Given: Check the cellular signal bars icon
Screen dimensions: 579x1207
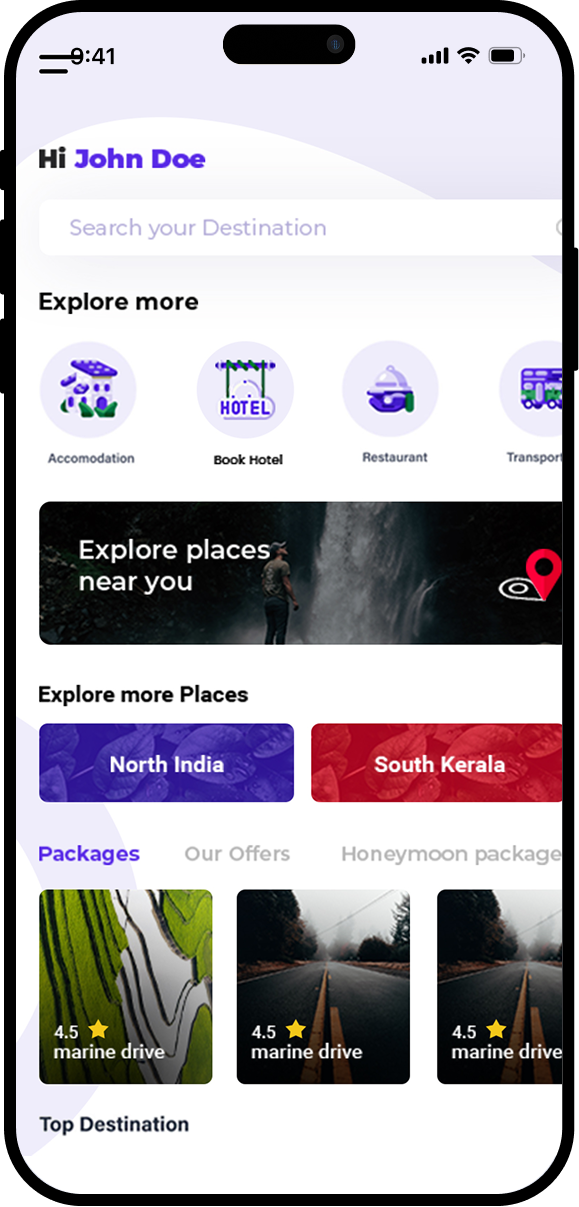Looking at the screenshot, I should (x=435, y=57).
